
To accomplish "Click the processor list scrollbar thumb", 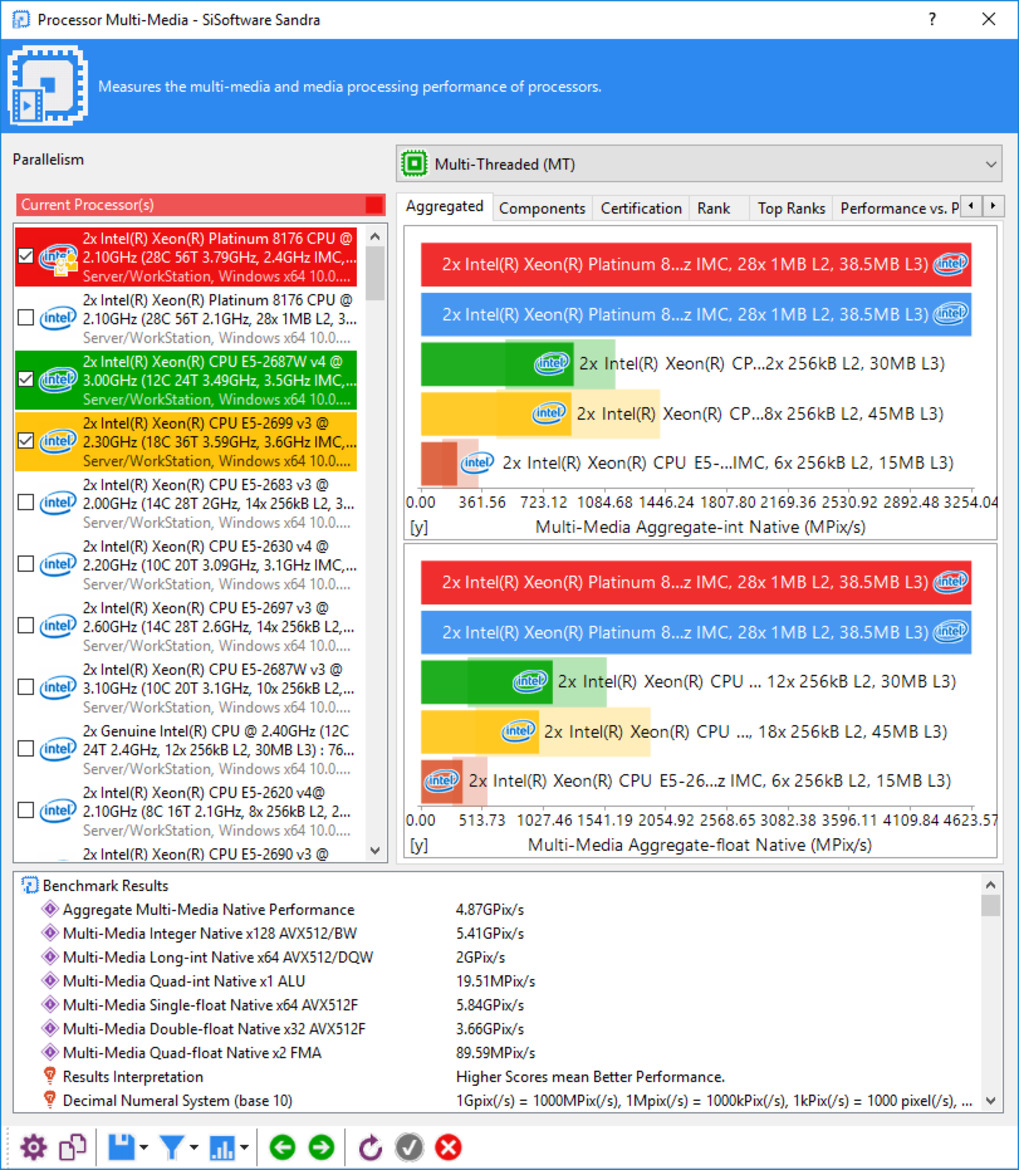I will click(x=375, y=273).
